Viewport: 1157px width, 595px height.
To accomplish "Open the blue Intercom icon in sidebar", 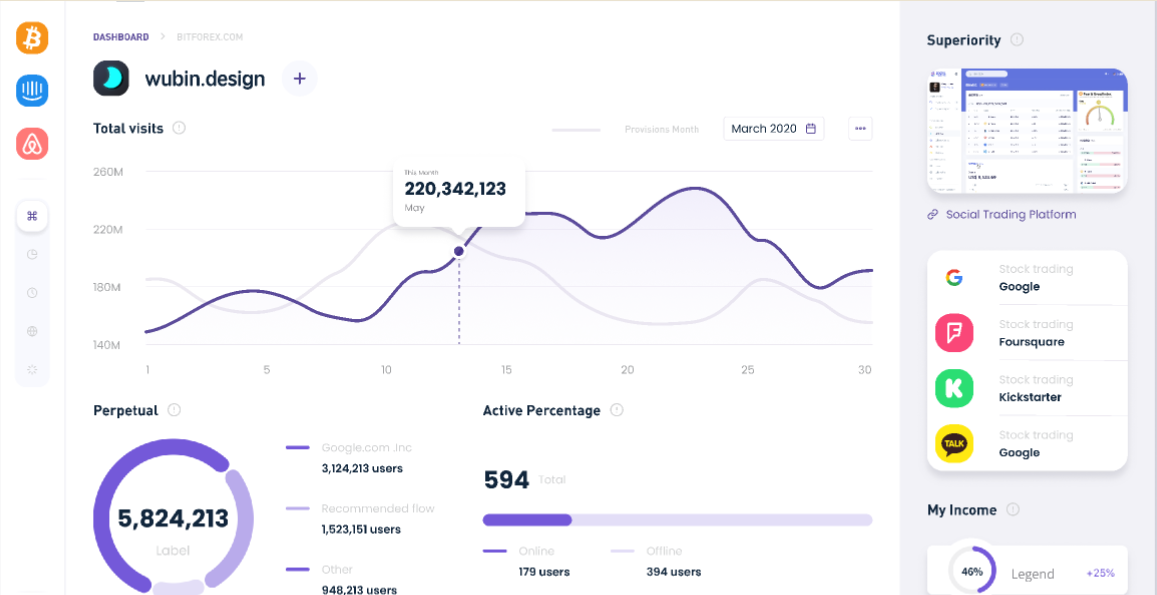I will 32,91.
